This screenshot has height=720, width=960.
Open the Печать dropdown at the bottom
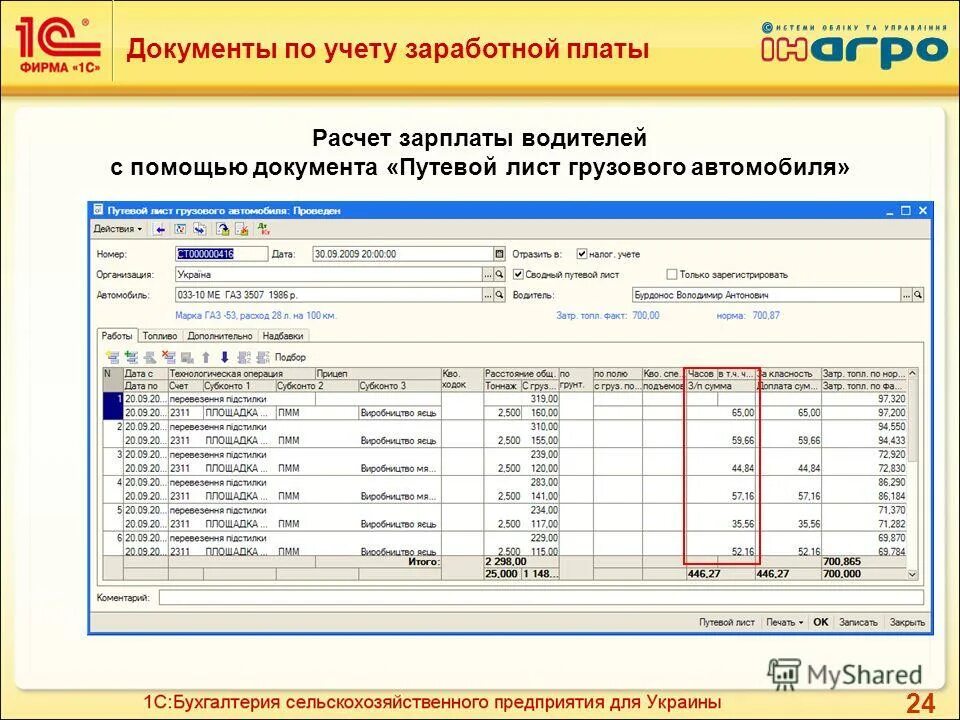(x=784, y=622)
